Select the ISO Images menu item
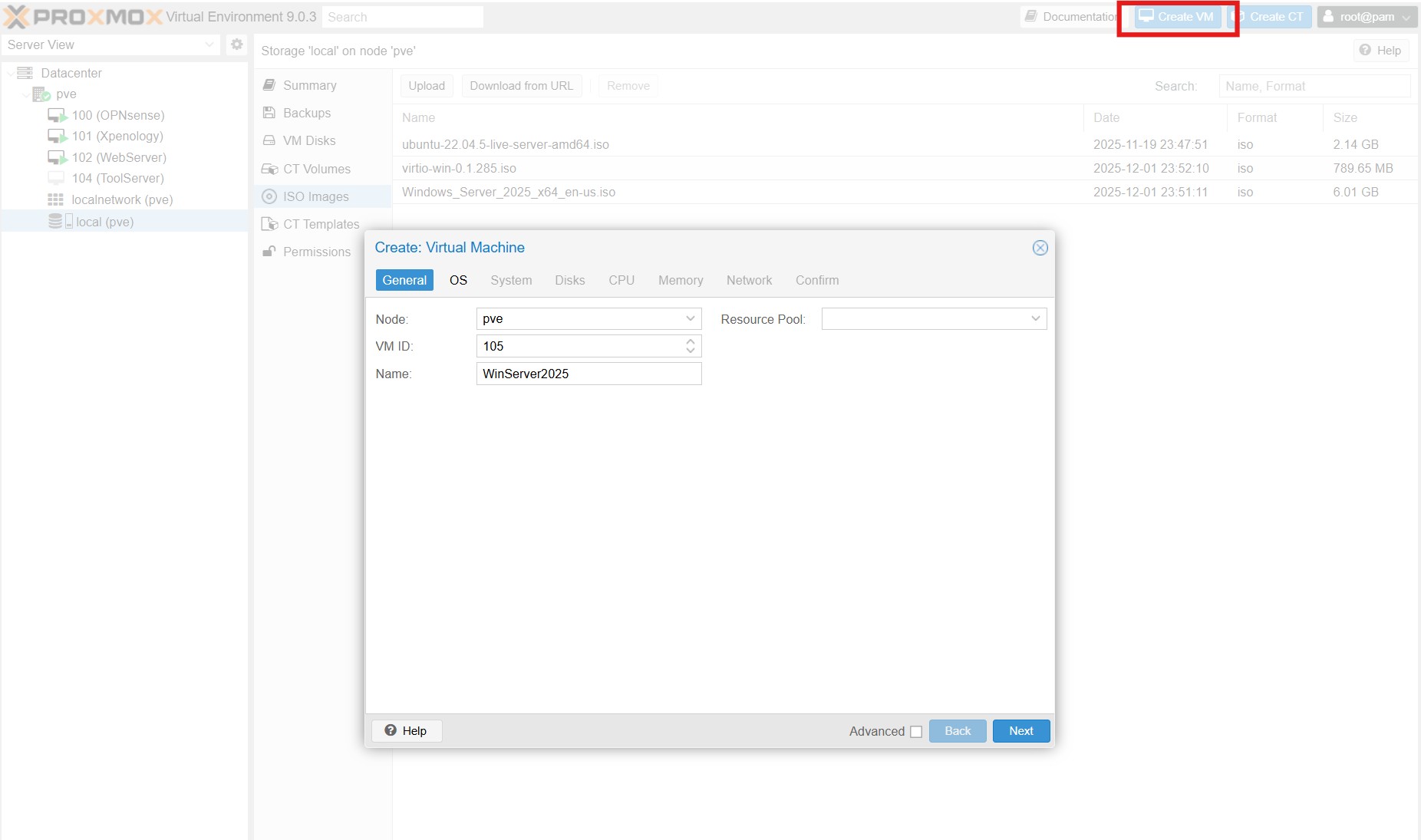The height and width of the screenshot is (840, 1421). pos(315,196)
